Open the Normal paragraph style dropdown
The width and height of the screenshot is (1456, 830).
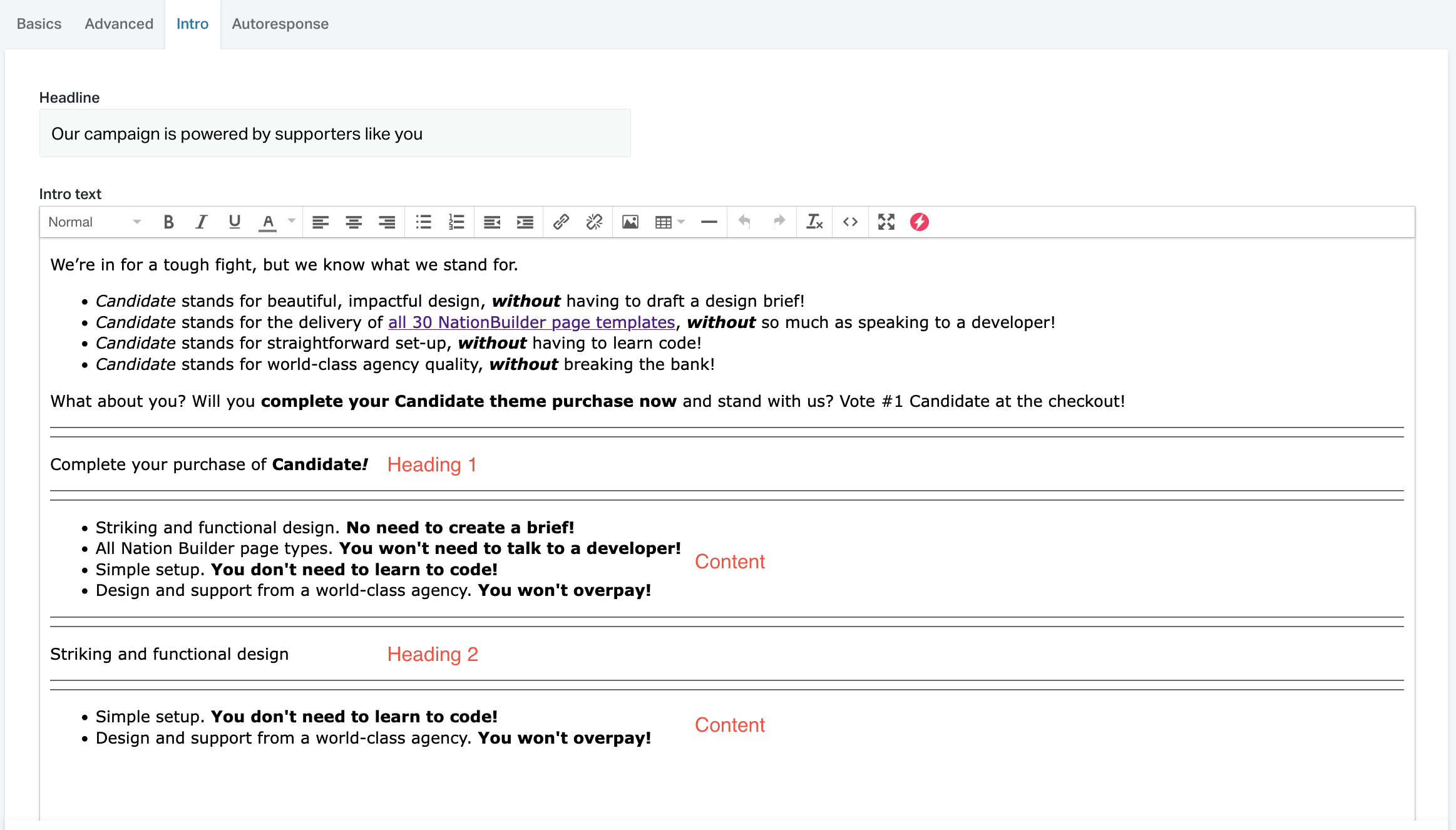tap(93, 222)
